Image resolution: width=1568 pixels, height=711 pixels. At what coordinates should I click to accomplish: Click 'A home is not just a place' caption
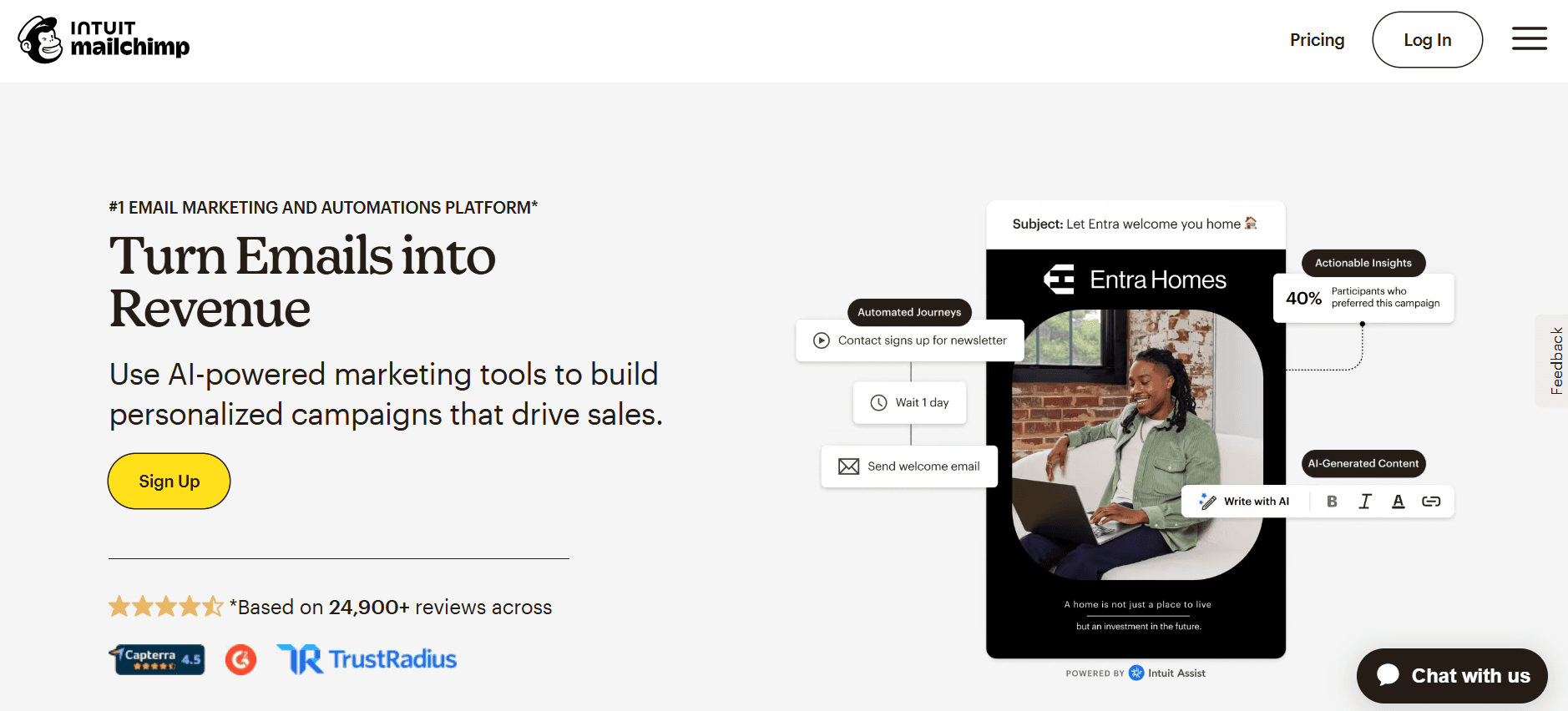coord(1137,604)
